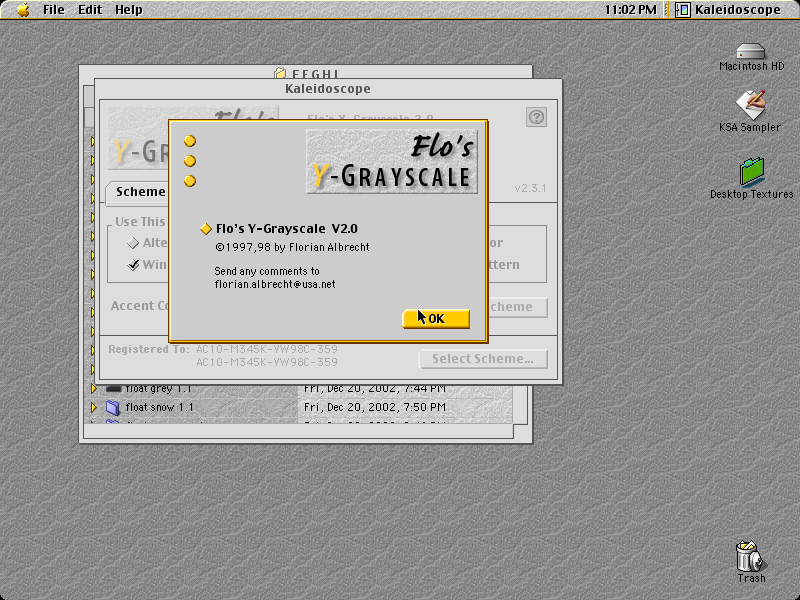Click the "©1997,98 by Florian Albrecht" line

point(292,247)
